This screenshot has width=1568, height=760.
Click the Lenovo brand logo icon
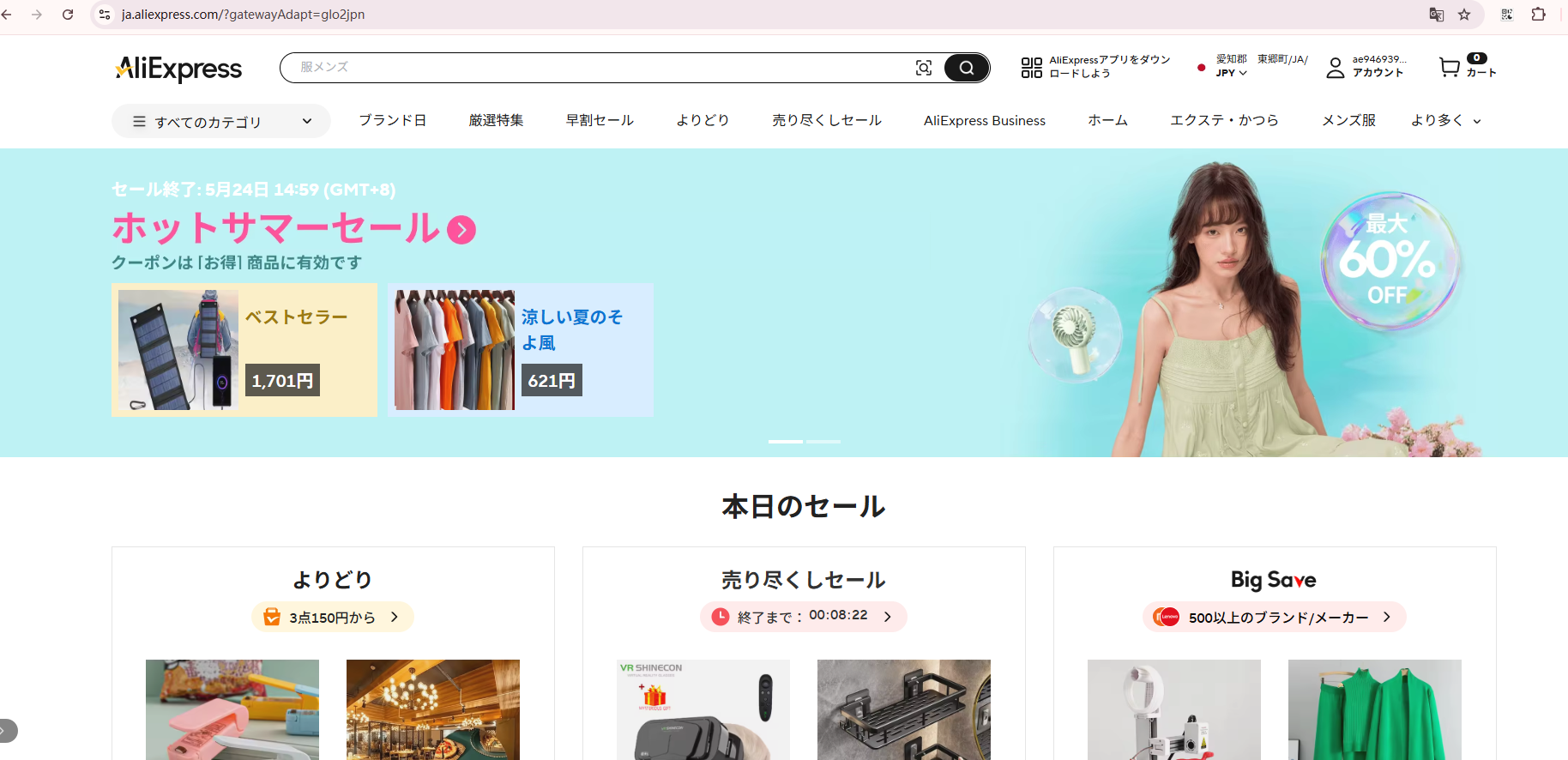[x=1167, y=617]
